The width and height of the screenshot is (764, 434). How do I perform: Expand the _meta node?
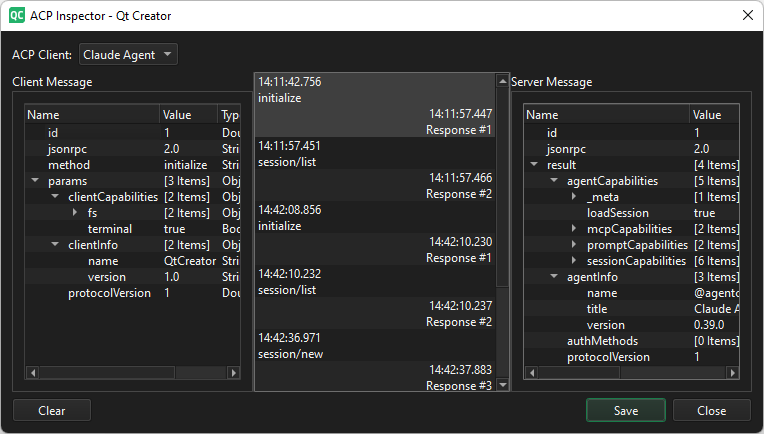tap(574, 197)
